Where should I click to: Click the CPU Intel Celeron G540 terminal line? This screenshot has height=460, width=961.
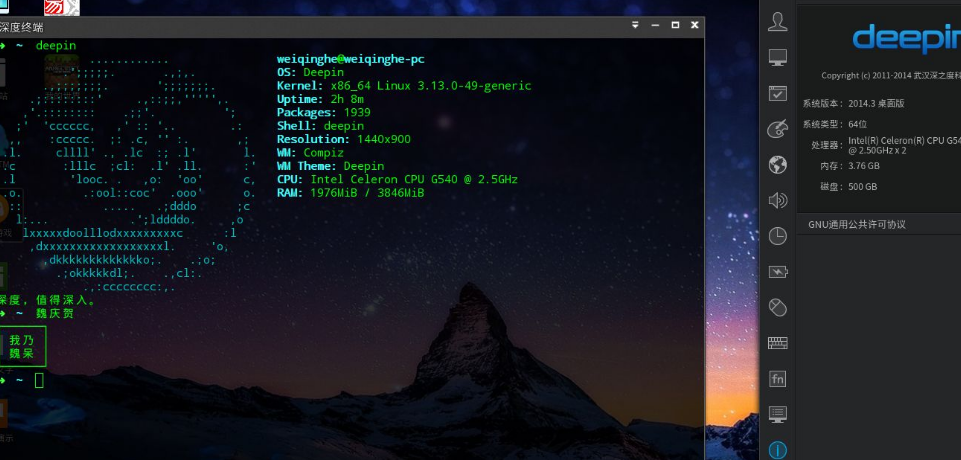(397, 179)
